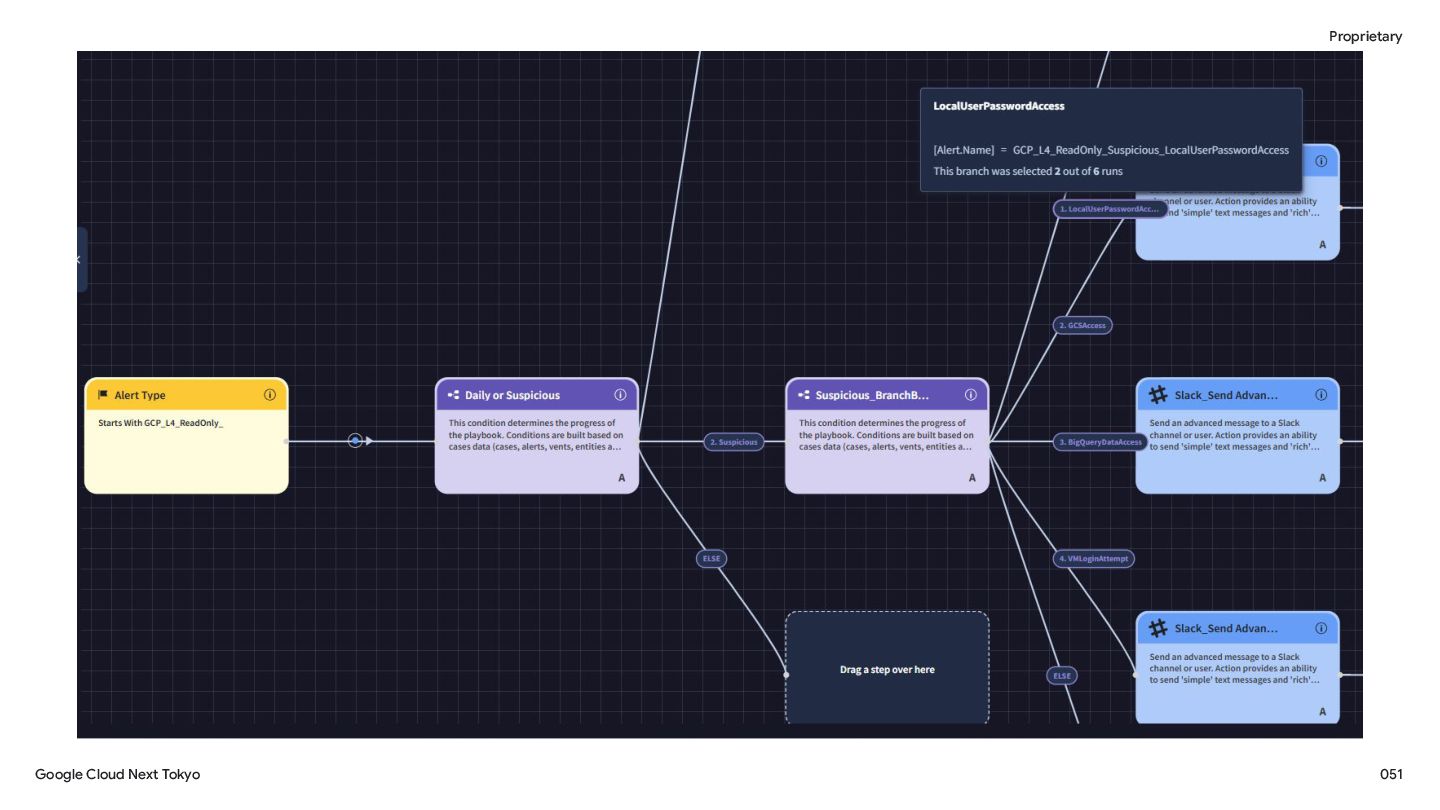This screenshot has width=1440, height=810.
Task: Click 'Starts With GCP_L4_ReadOnly_' text
Action: click(x=160, y=423)
